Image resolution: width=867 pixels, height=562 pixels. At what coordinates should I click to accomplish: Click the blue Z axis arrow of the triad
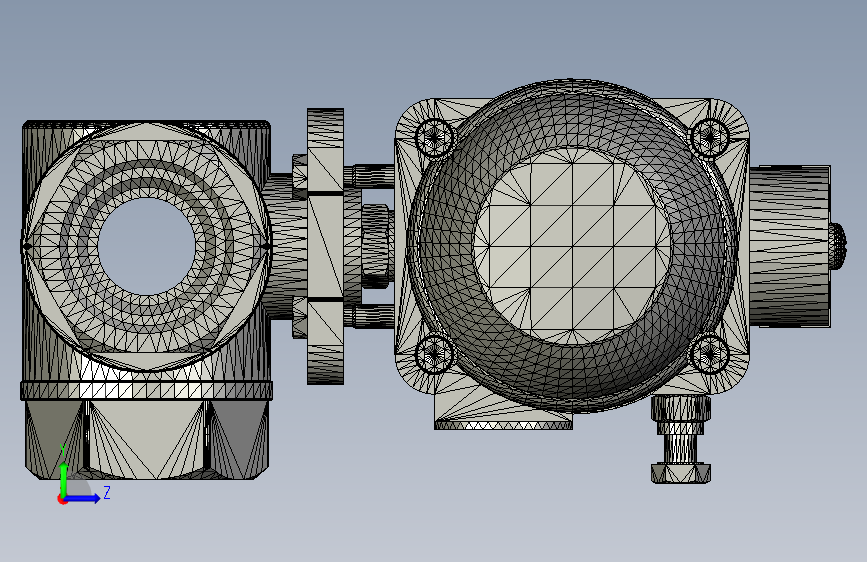tap(83, 498)
